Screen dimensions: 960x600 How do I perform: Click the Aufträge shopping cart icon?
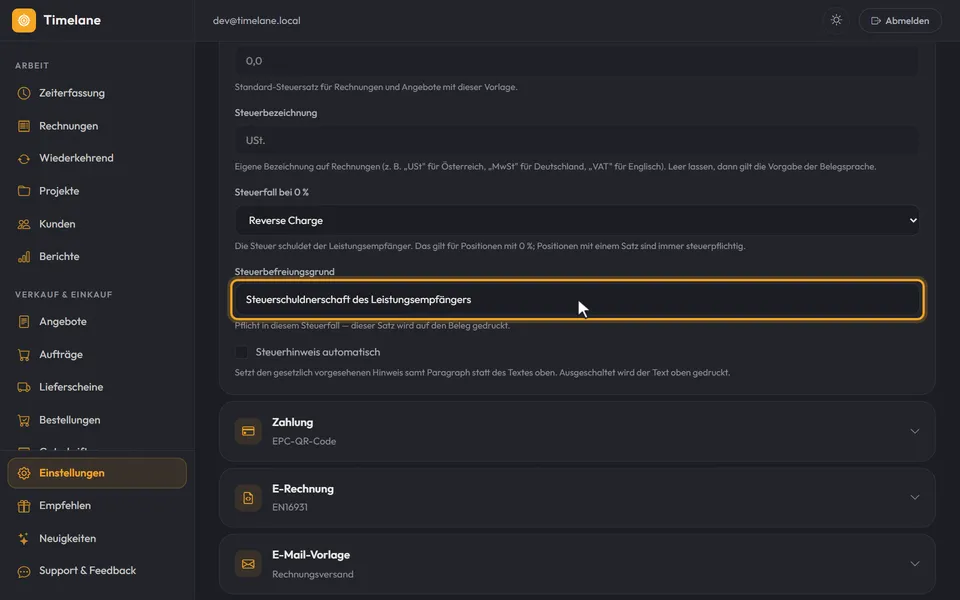pos(24,354)
